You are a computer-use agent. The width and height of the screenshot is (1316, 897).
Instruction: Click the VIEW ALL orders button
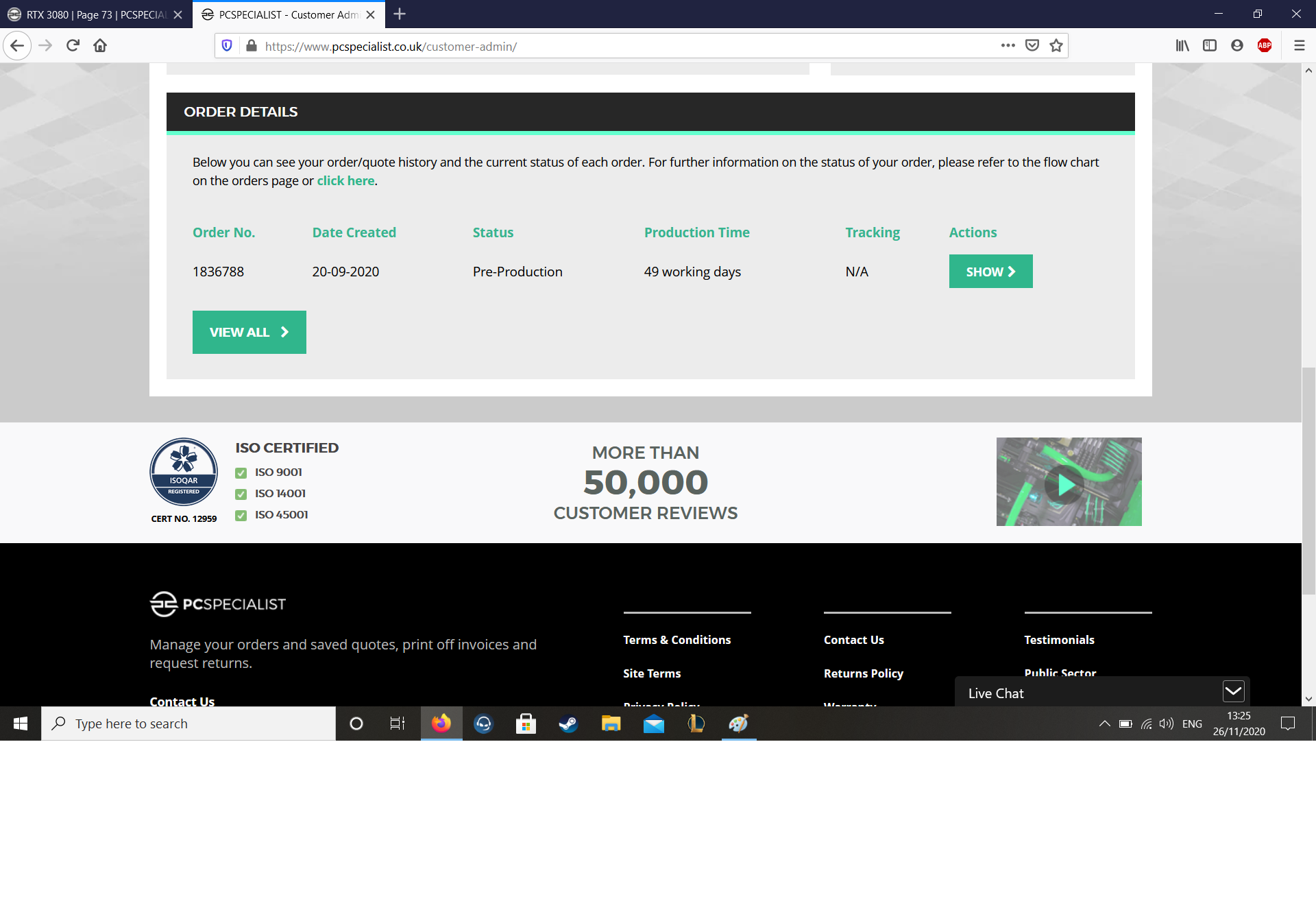pos(249,332)
